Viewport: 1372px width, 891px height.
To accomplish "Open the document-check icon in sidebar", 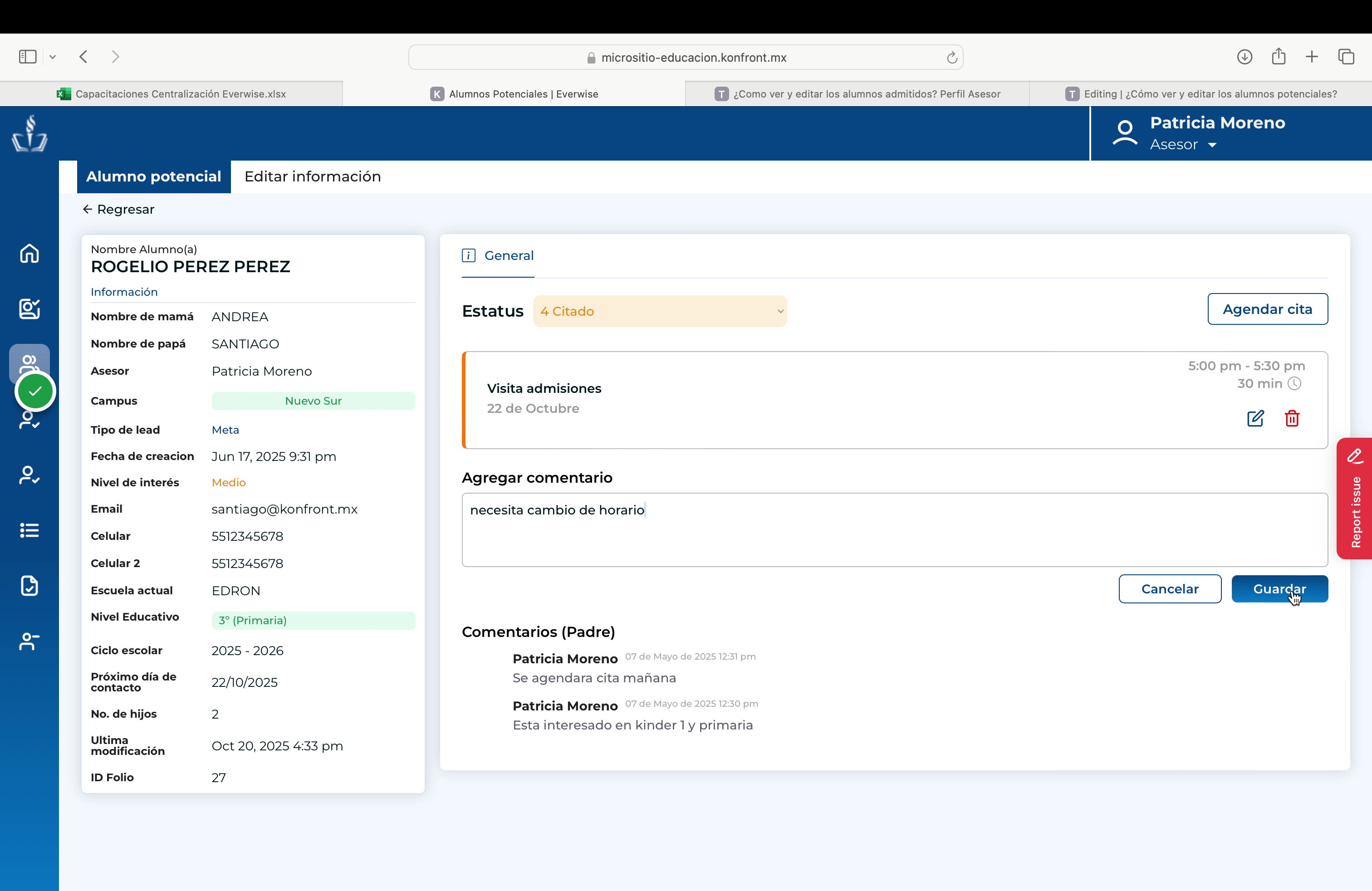I will 29,586.
